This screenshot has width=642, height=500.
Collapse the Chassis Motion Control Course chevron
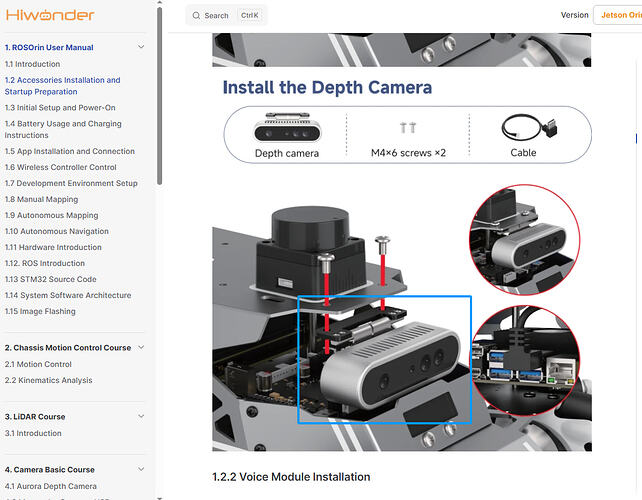pyautogui.click(x=141, y=347)
